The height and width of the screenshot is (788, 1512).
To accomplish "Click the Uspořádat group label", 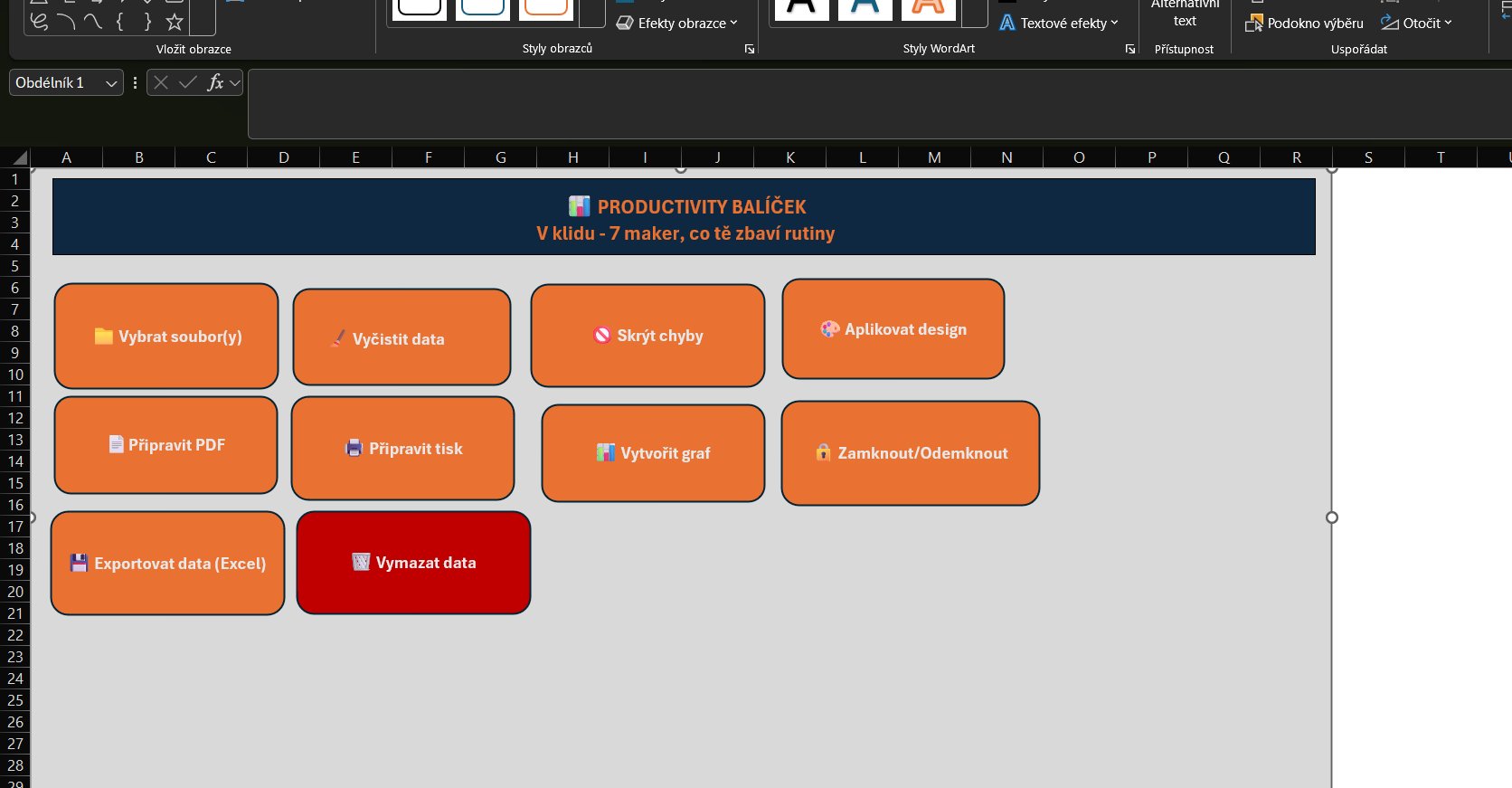I will [1359, 49].
